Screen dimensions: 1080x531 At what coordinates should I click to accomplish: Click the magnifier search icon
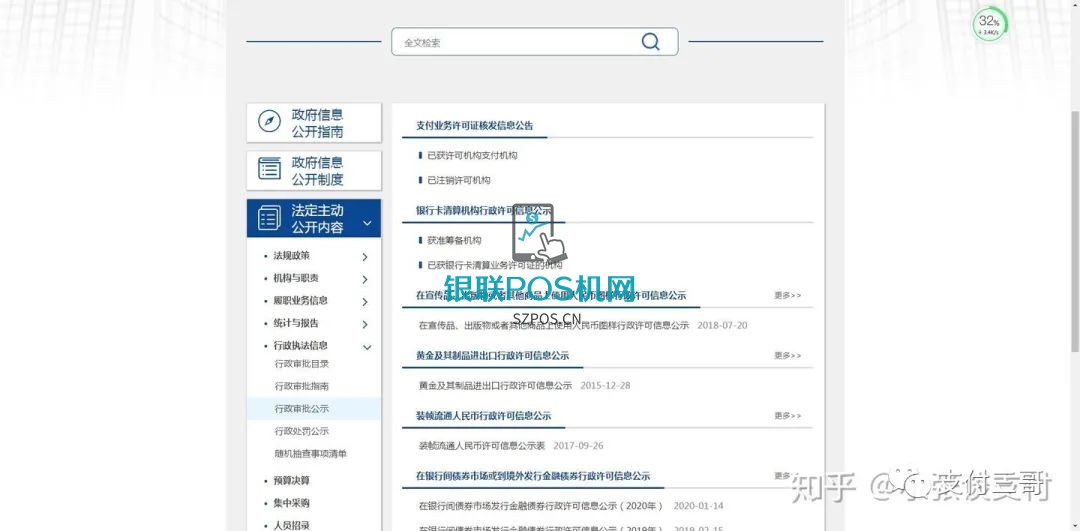650,41
